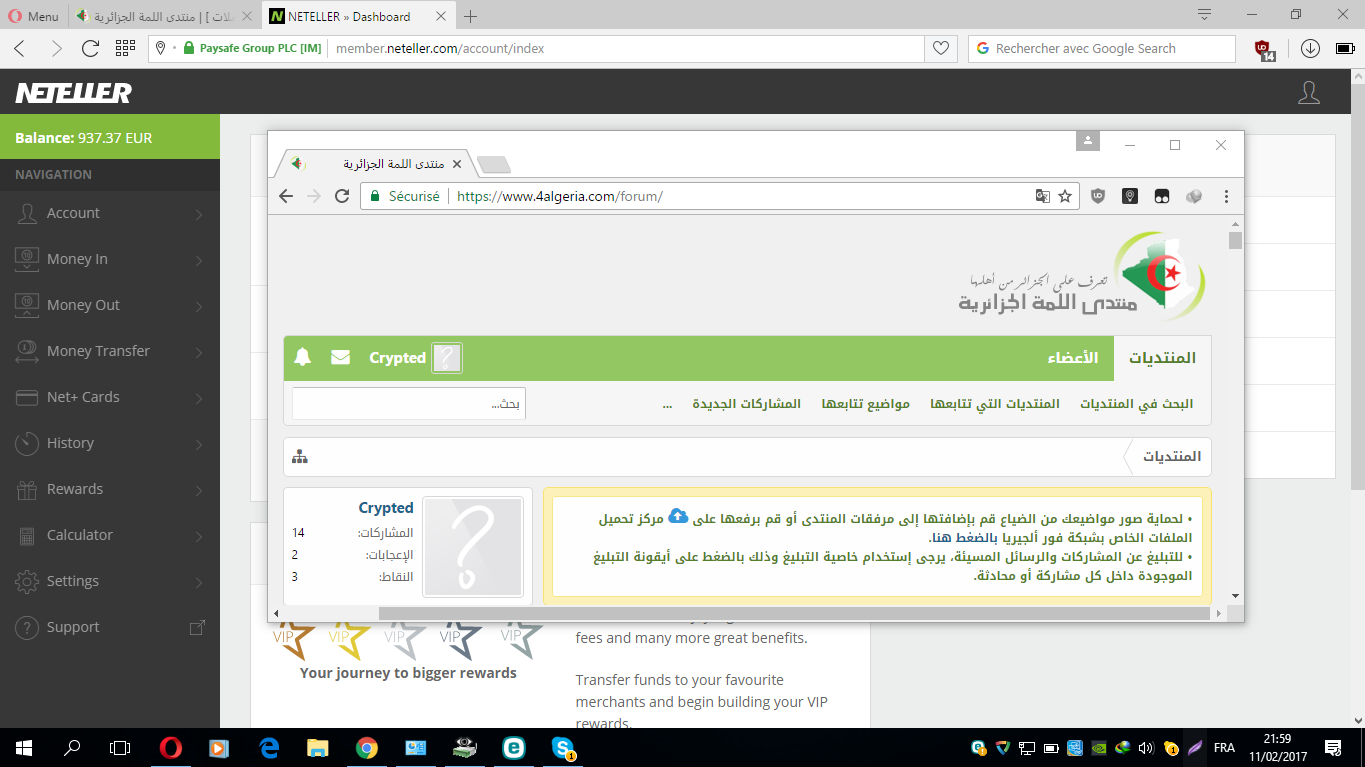
Task: Click the Support link in sidebar
Action: click(73, 627)
